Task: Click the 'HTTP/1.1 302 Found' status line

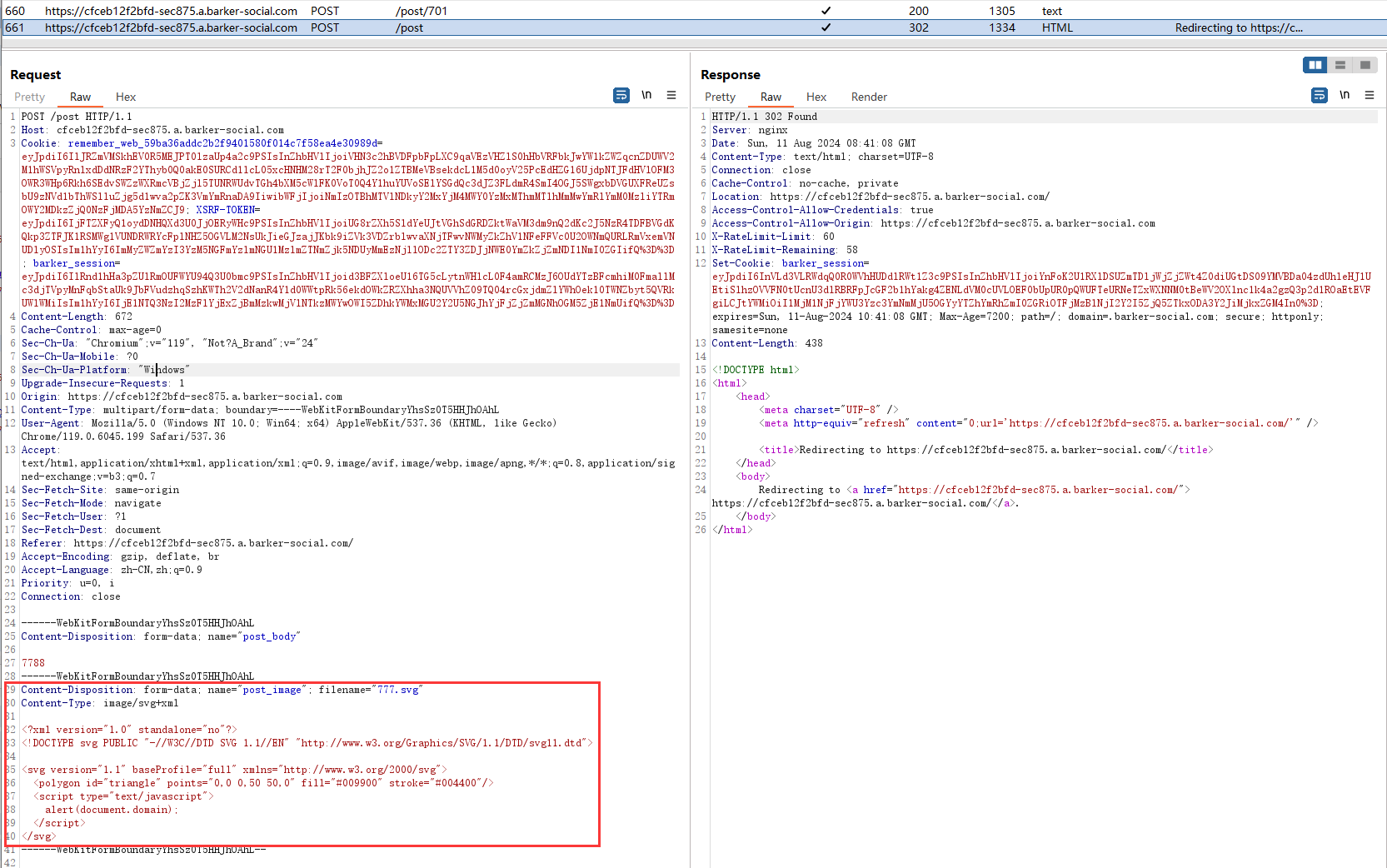Action: click(x=765, y=117)
